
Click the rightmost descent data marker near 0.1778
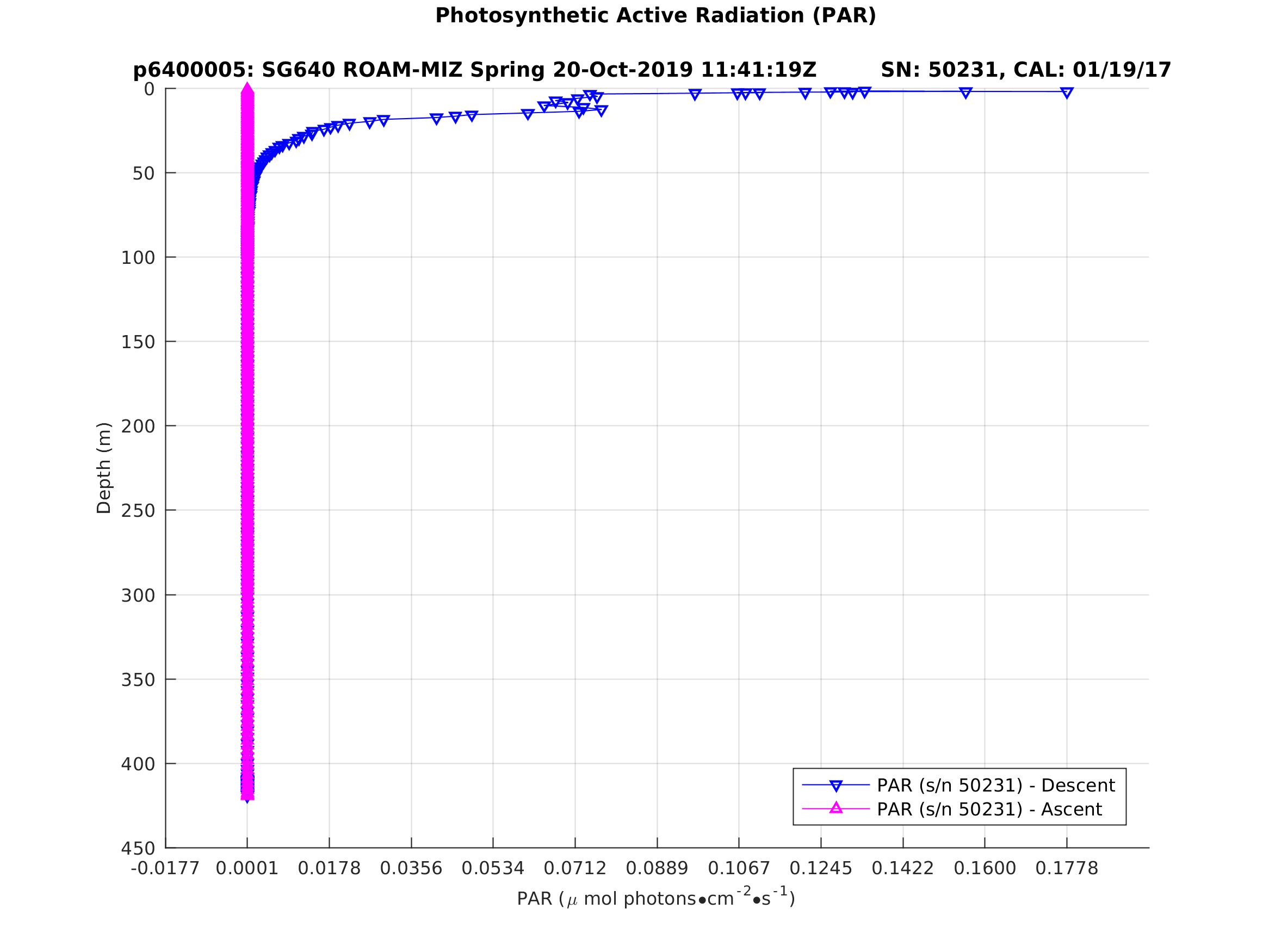pyautogui.click(x=1067, y=92)
